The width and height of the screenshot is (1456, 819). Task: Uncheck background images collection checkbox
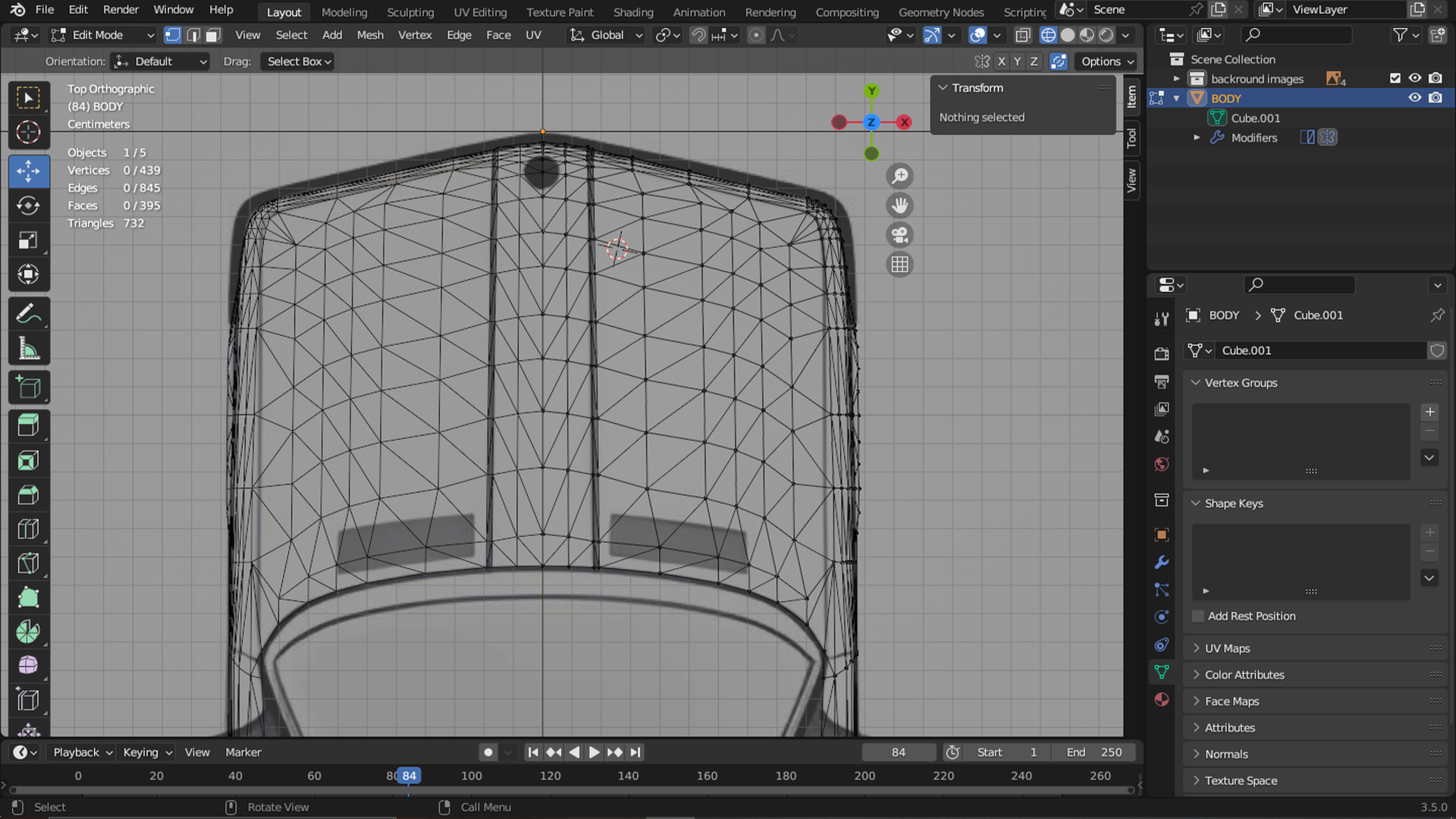point(1395,78)
